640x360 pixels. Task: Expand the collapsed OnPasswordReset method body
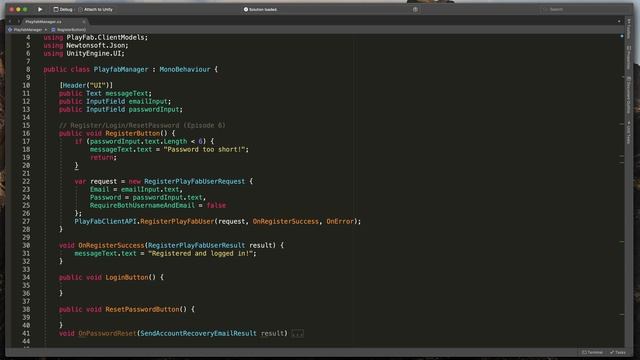(298, 333)
